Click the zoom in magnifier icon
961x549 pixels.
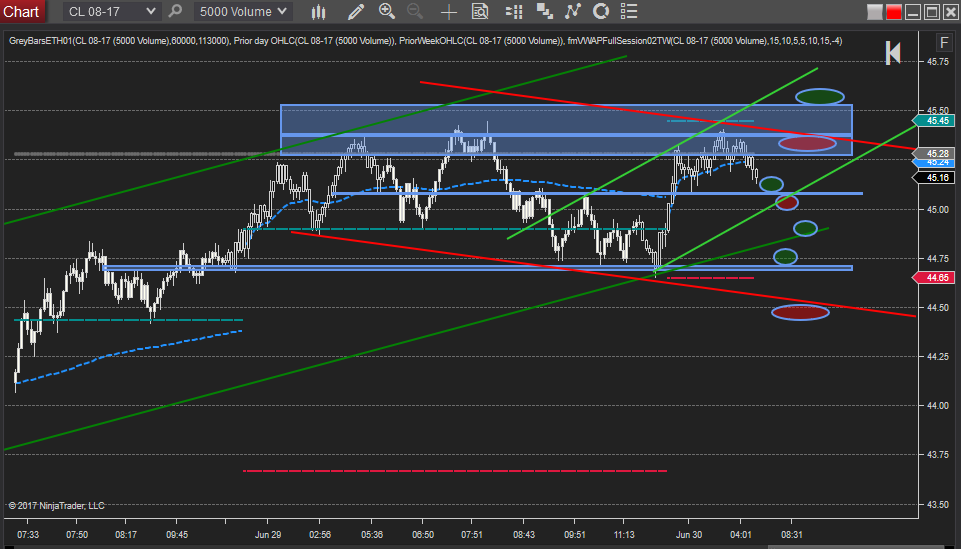[387, 11]
